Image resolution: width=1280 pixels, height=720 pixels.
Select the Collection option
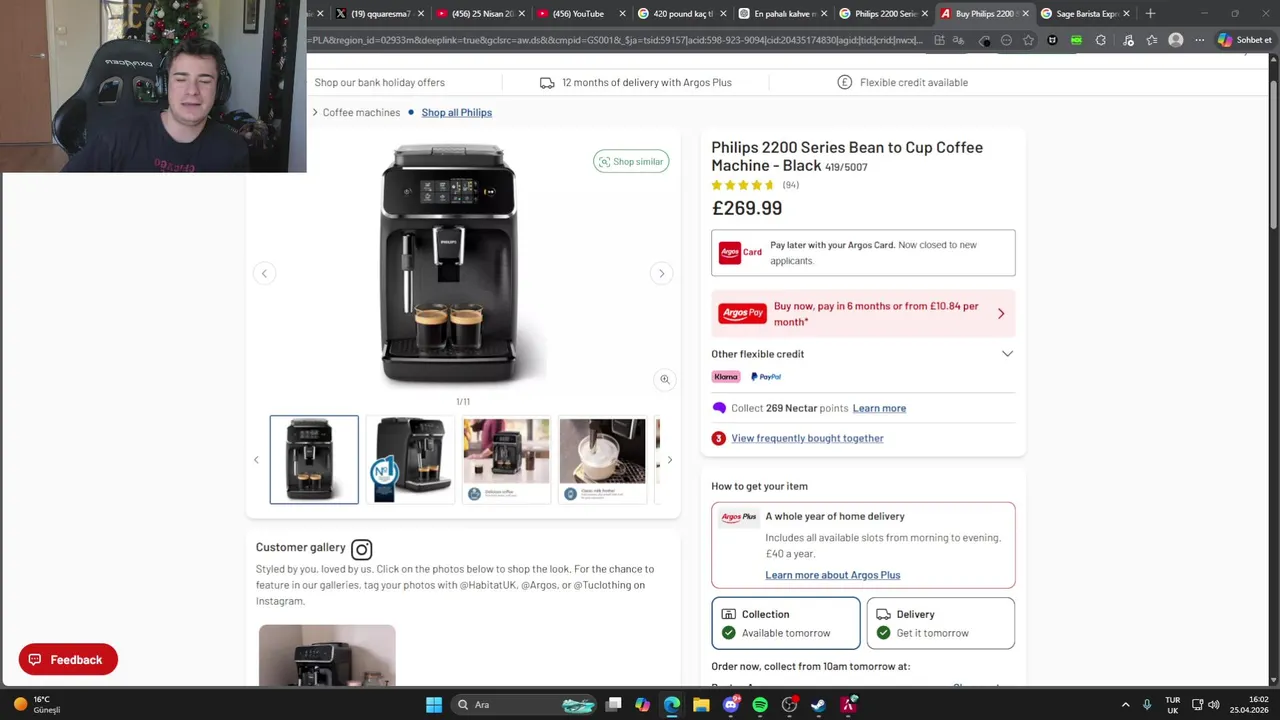(x=786, y=623)
